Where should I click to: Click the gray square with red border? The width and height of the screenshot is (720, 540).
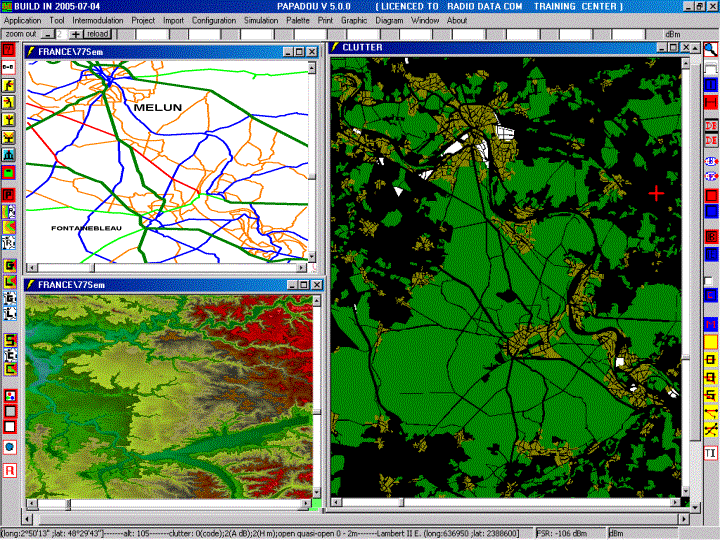click(x=9, y=411)
